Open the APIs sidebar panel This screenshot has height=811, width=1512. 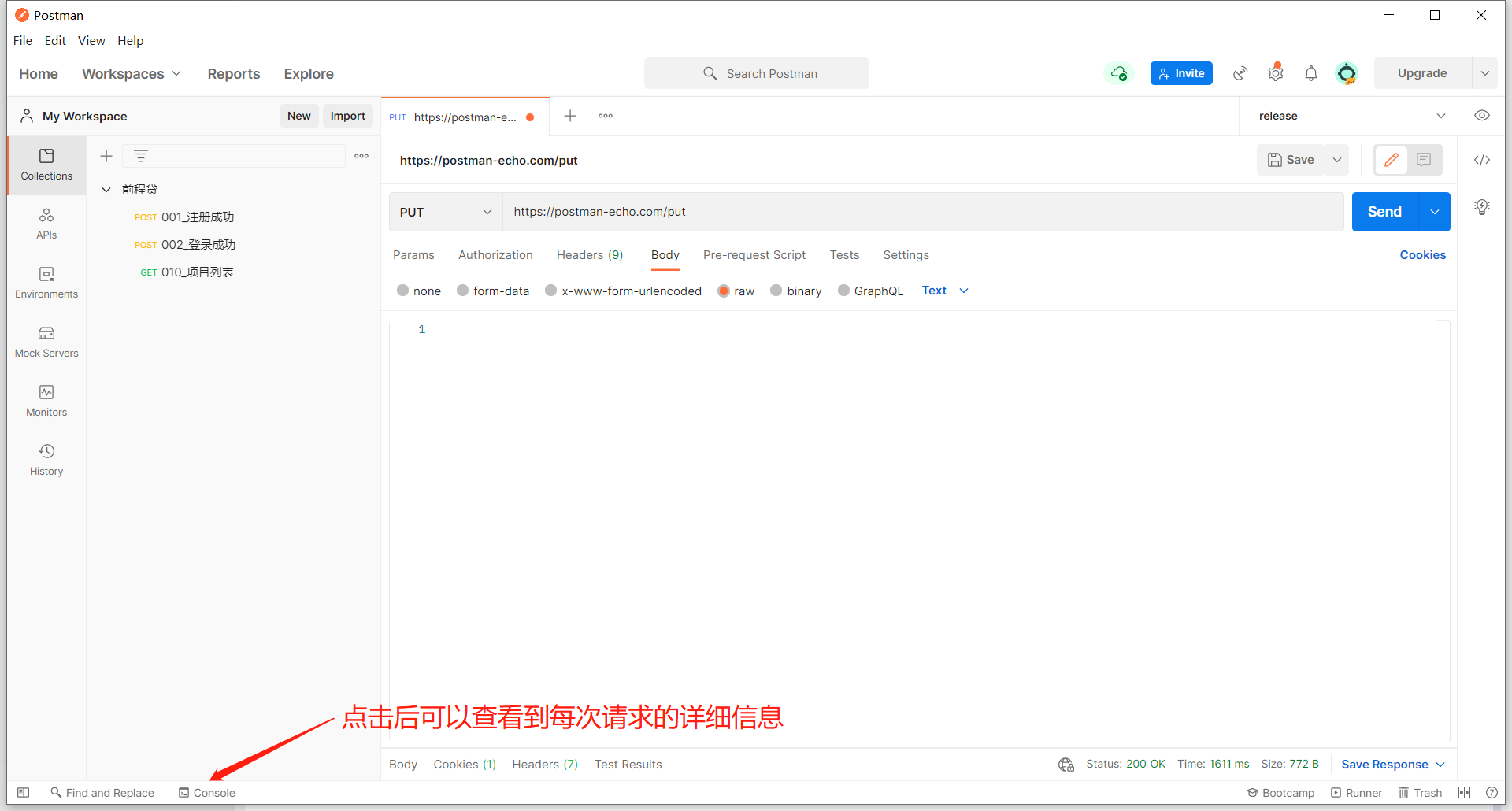(46, 224)
